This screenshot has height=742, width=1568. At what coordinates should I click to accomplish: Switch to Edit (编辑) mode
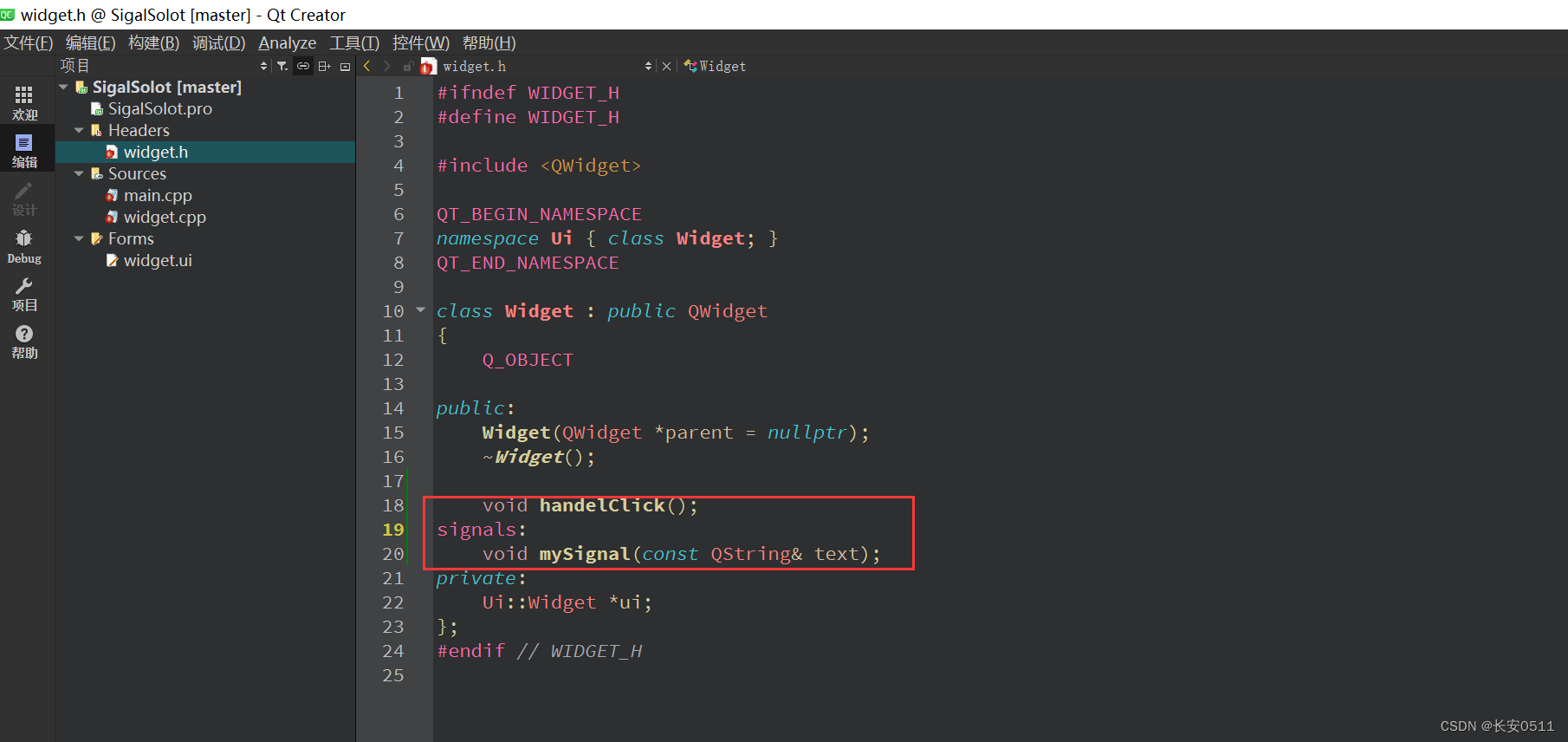coord(24,150)
